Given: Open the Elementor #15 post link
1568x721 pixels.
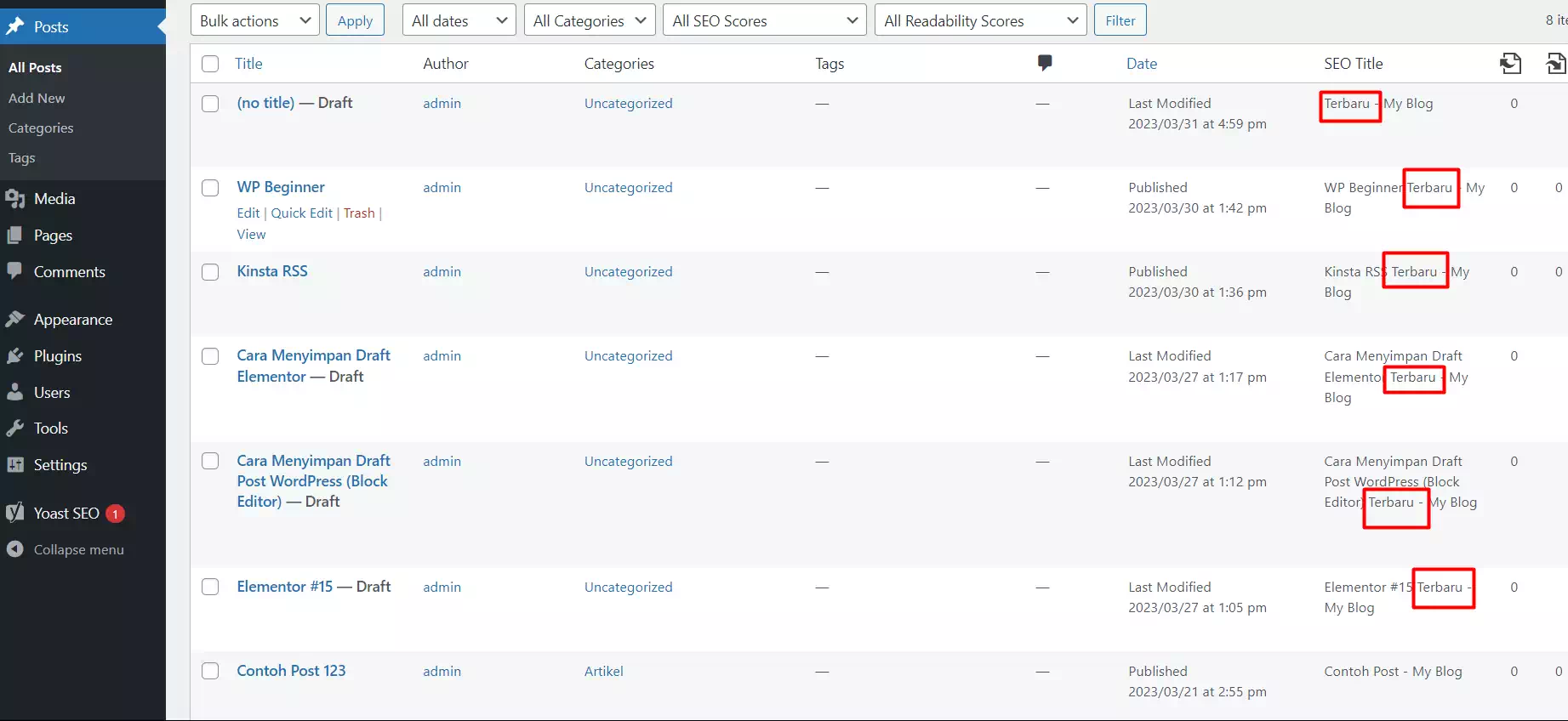Looking at the screenshot, I should click(285, 587).
